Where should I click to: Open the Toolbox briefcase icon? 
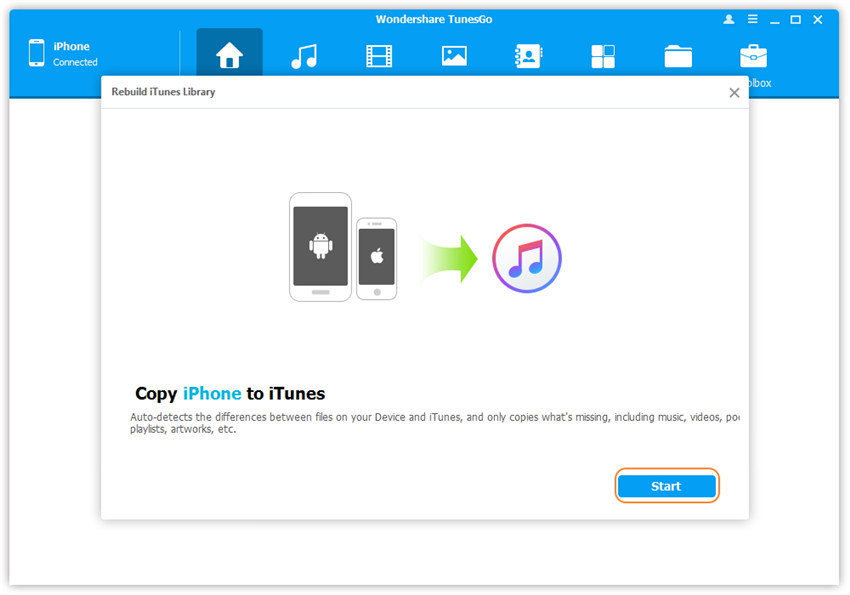753,56
